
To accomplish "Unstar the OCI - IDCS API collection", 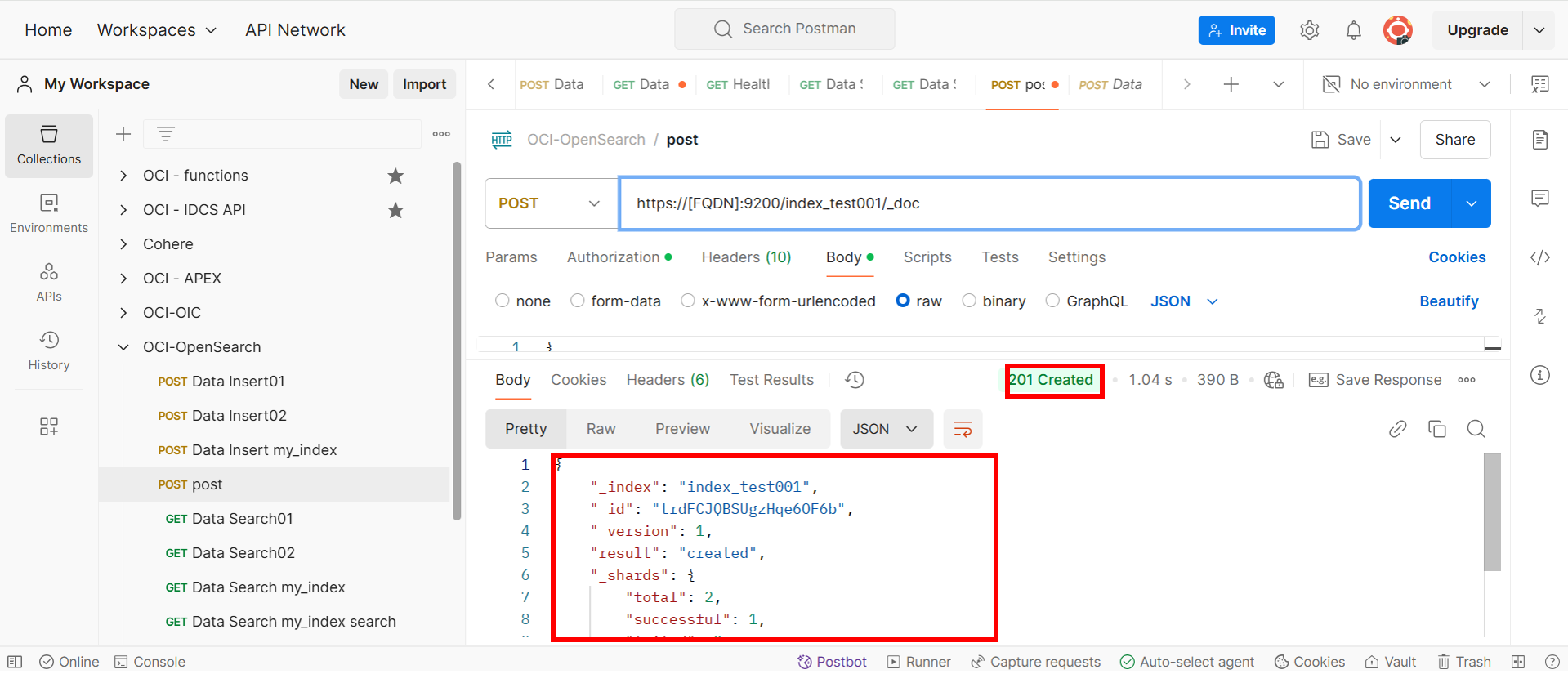I will click(395, 210).
